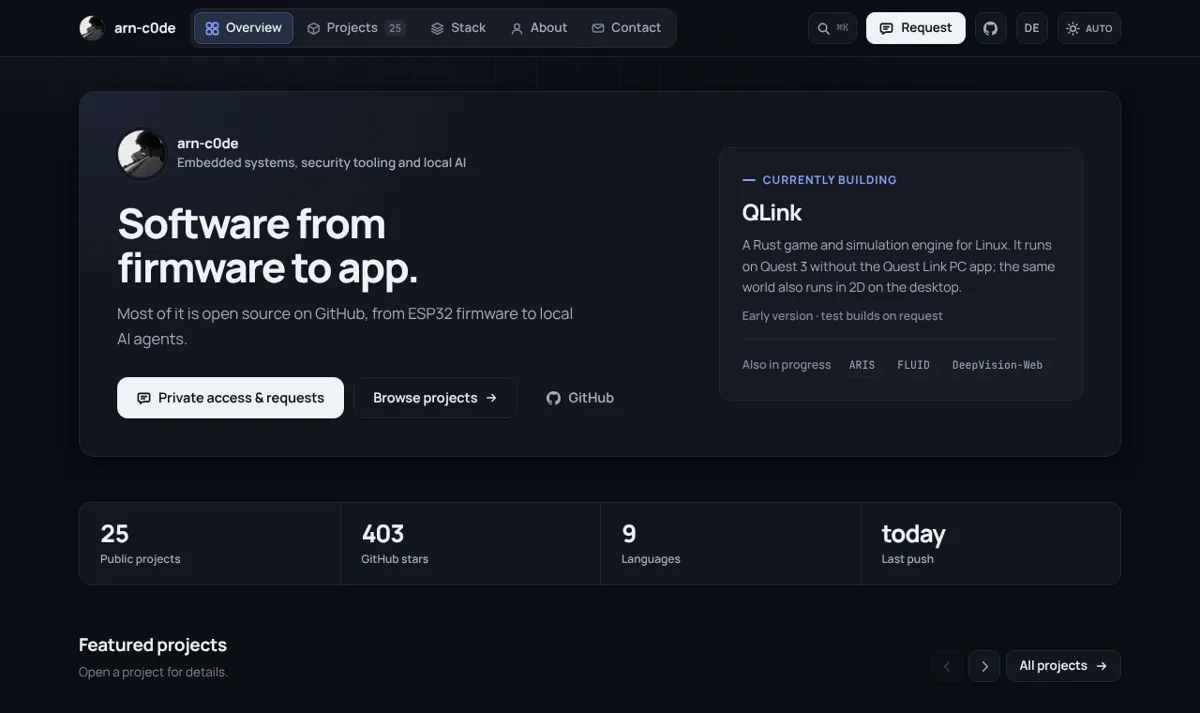Click the 25 Public projects stat
1200x713 pixels.
click(x=210, y=543)
